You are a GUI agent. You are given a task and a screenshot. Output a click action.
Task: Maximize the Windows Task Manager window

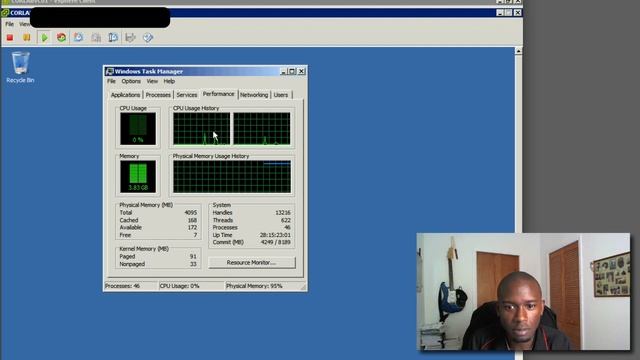click(292, 71)
